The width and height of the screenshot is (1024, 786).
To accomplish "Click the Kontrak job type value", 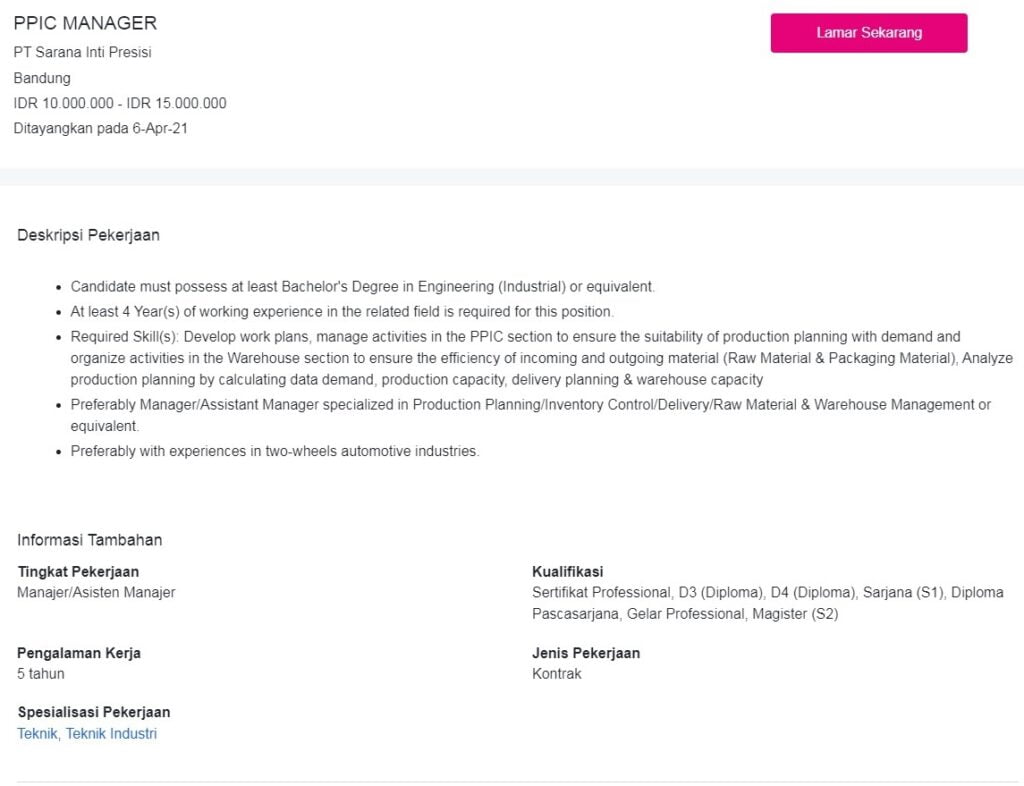I will (556, 674).
